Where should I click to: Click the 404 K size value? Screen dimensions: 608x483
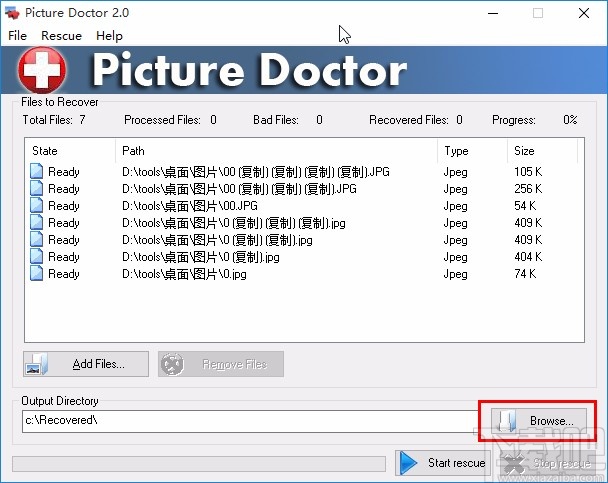tap(528, 257)
